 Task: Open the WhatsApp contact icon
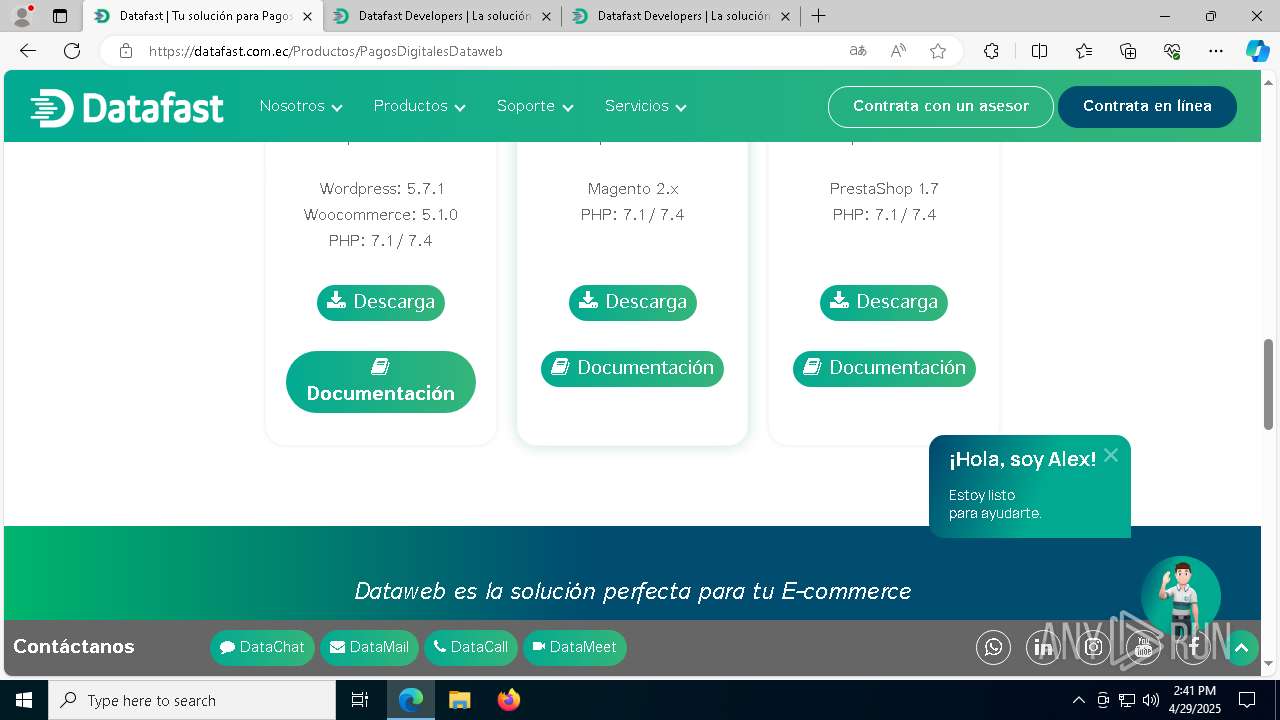[993, 647]
